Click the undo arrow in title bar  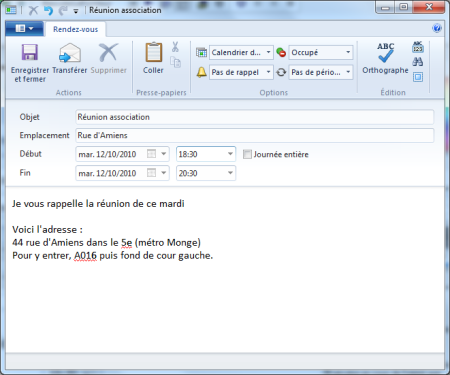click(49, 11)
